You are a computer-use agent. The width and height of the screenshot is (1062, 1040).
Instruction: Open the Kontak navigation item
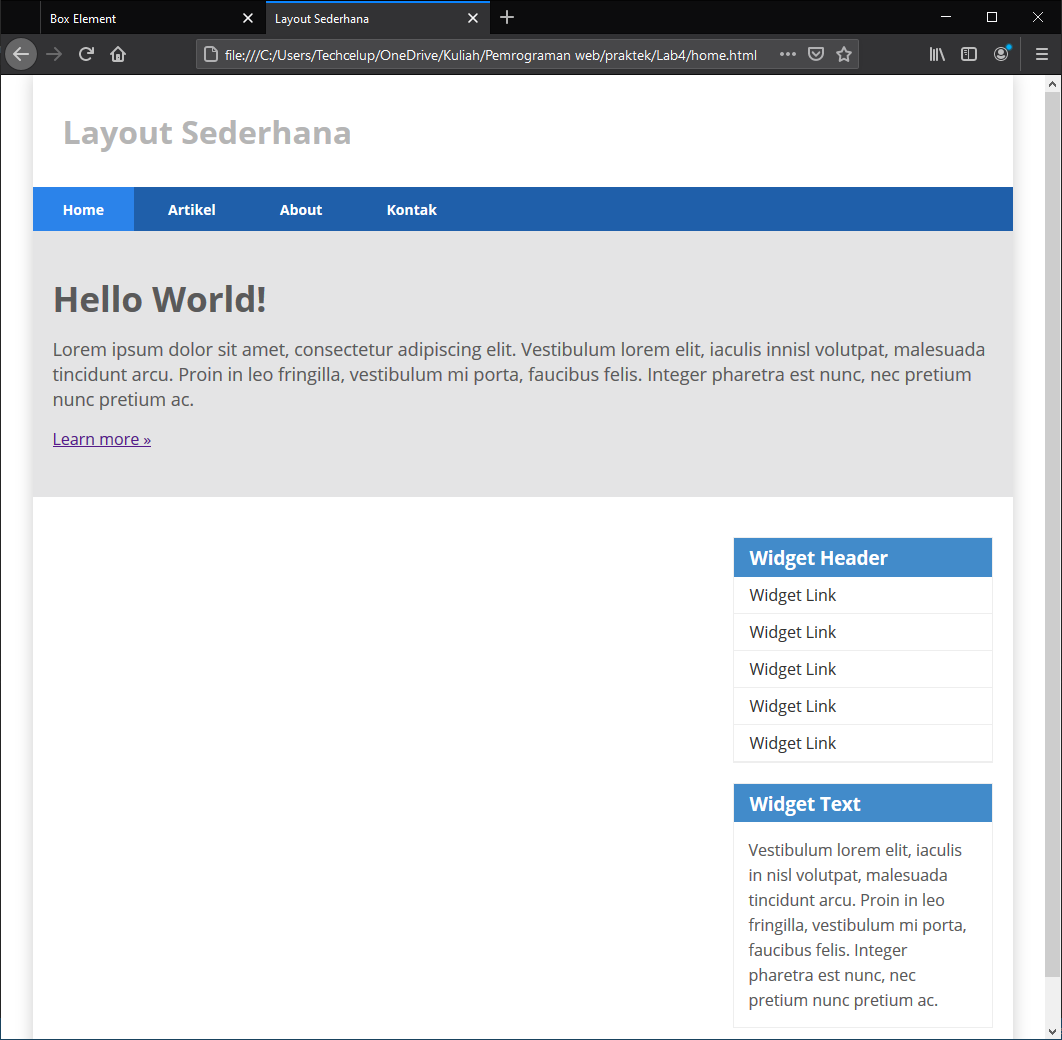[x=411, y=209]
